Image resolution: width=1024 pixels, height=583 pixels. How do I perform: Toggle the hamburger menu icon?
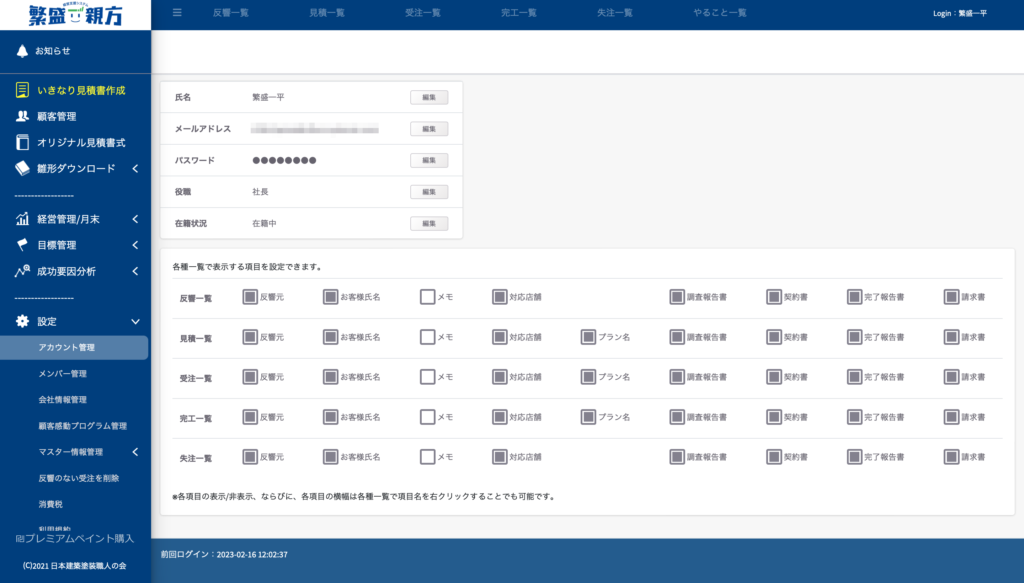coord(177,12)
